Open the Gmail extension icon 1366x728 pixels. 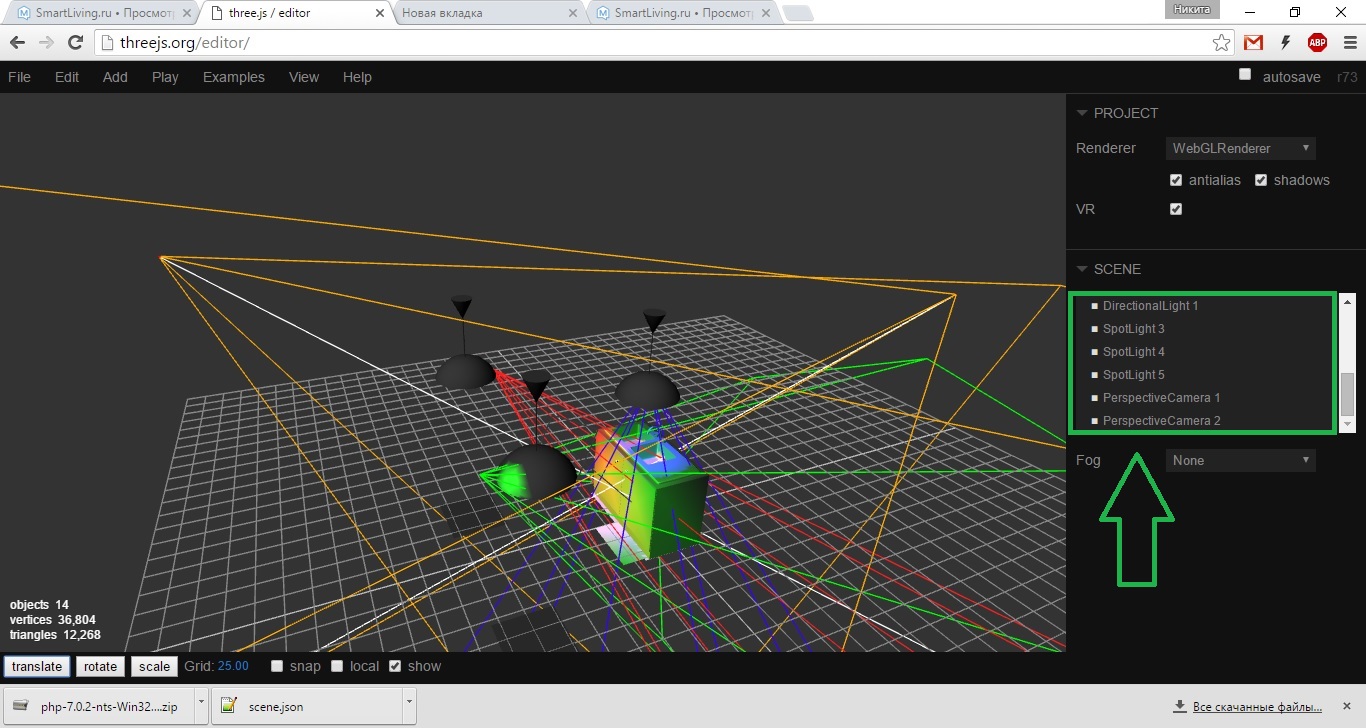click(x=1253, y=43)
